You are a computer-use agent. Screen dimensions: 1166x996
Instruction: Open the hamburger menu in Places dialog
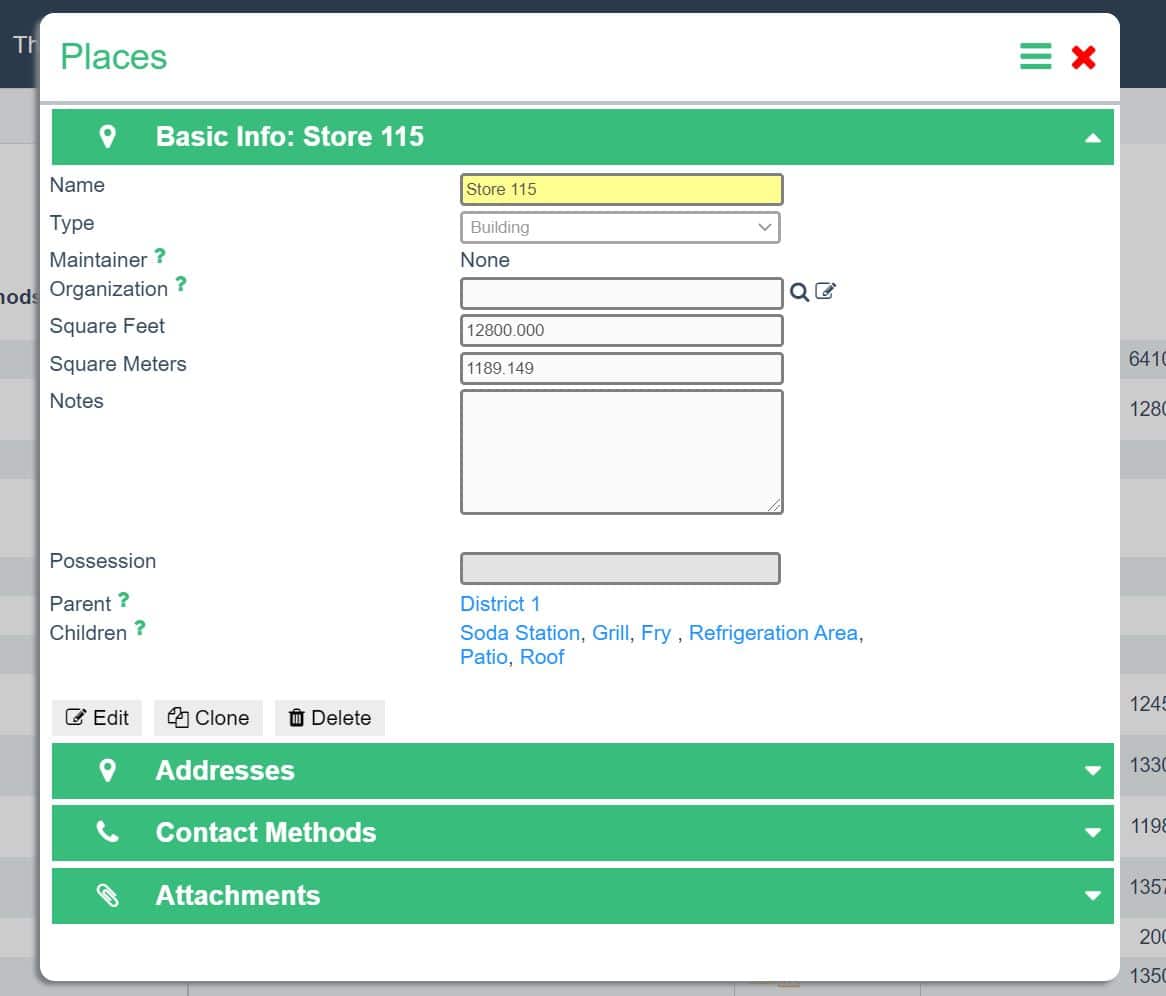(1035, 56)
